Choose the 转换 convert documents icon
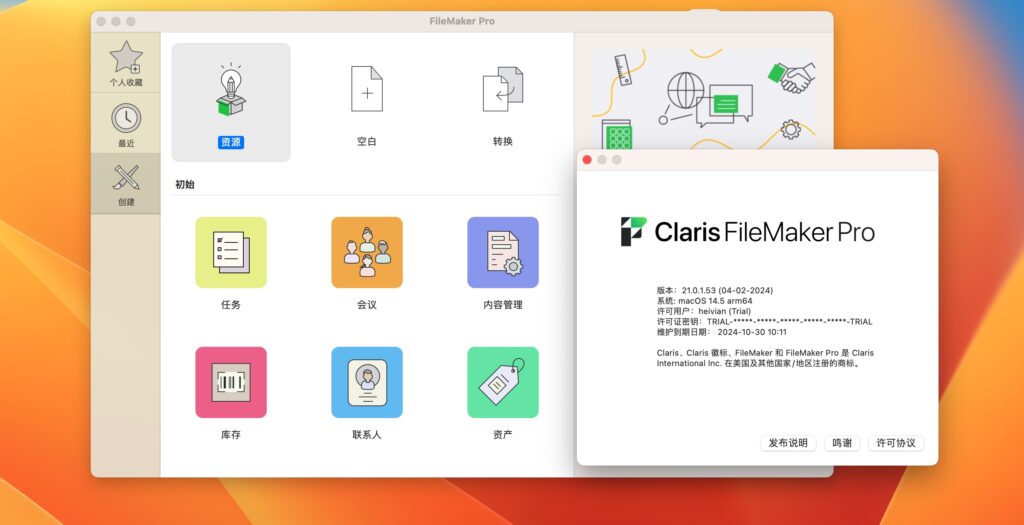The height and width of the screenshot is (525, 1024). point(503,89)
